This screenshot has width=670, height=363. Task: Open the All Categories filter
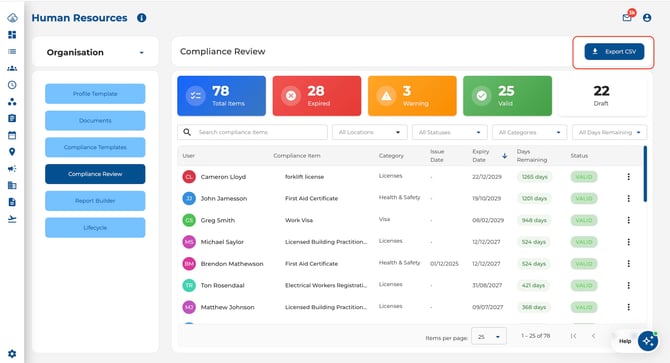click(529, 132)
